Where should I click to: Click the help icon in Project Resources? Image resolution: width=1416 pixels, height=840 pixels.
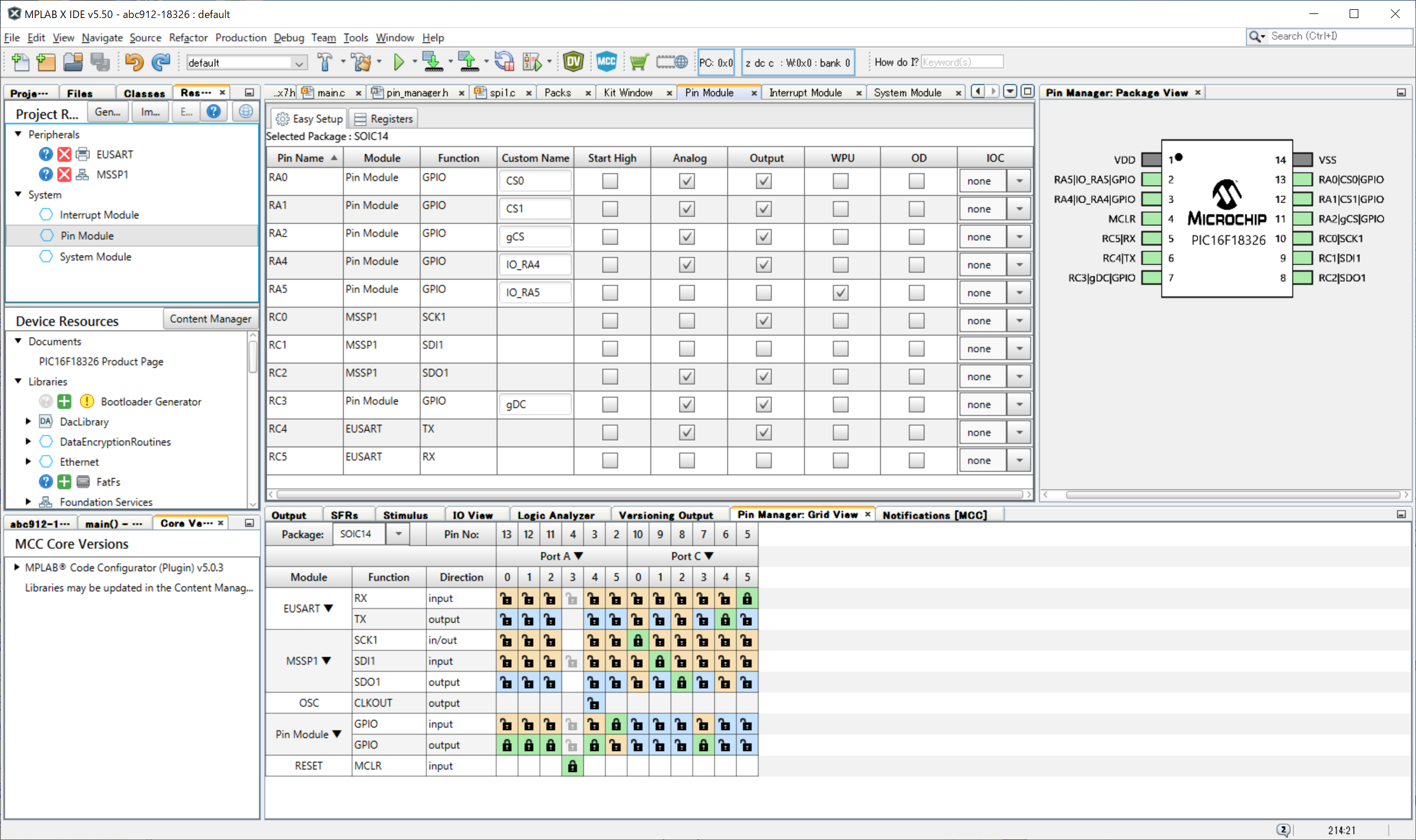point(214,111)
